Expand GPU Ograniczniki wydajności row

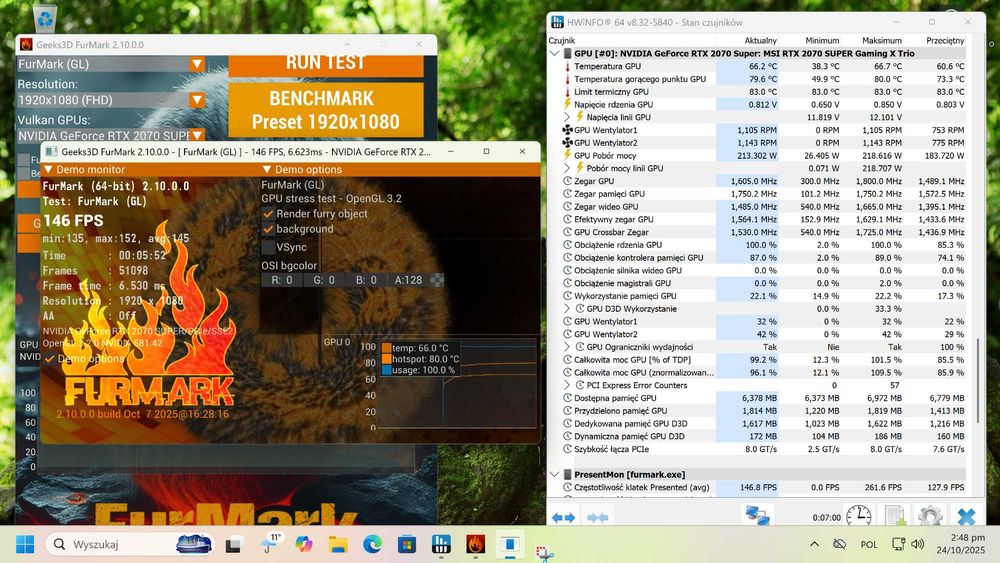[566, 347]
